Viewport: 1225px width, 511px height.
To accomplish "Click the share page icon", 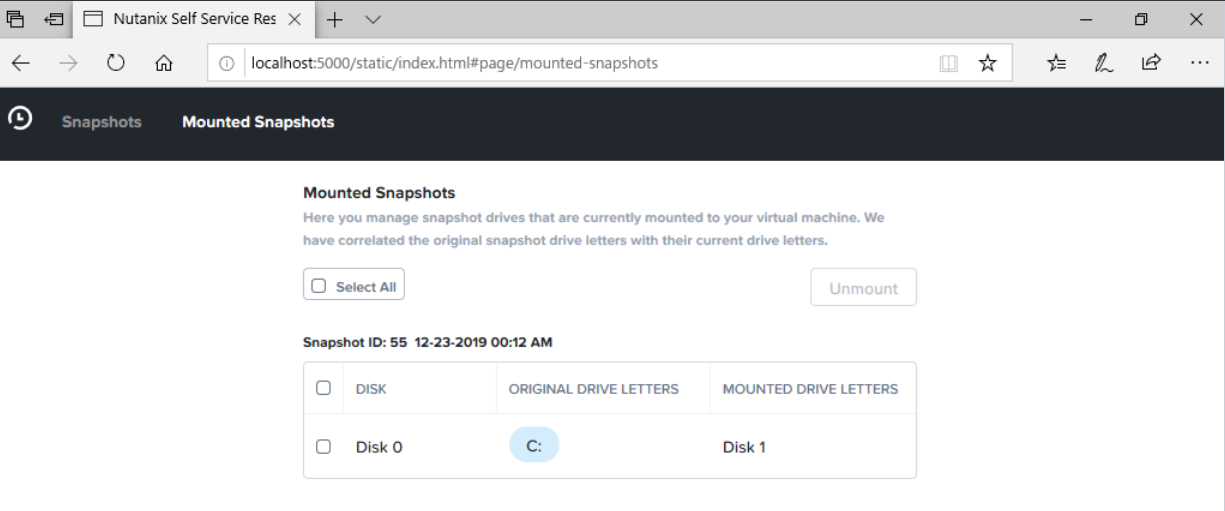I will coord(1151,63).
